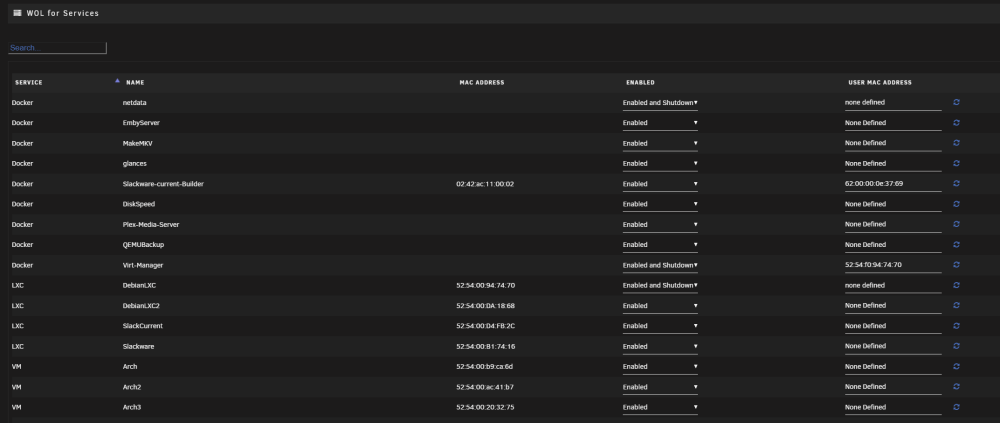
Task: Open the Enabled dropdown for Plex-Media-Server
Action: [x=660, y=225]
